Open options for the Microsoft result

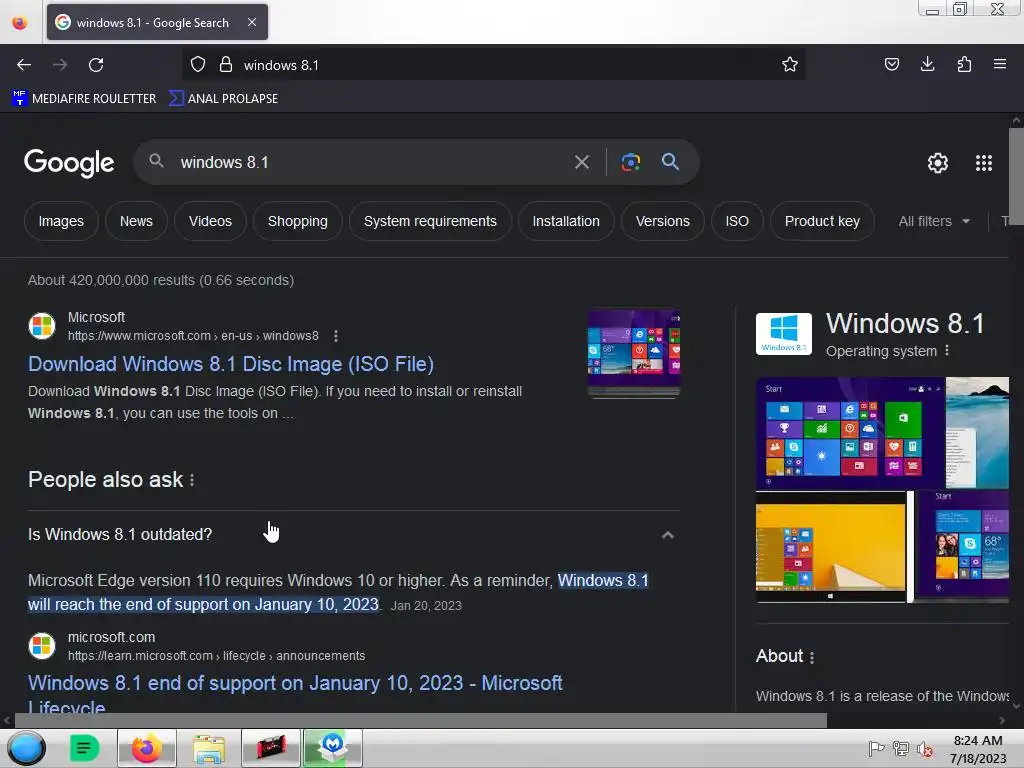(x=336, y=336)
